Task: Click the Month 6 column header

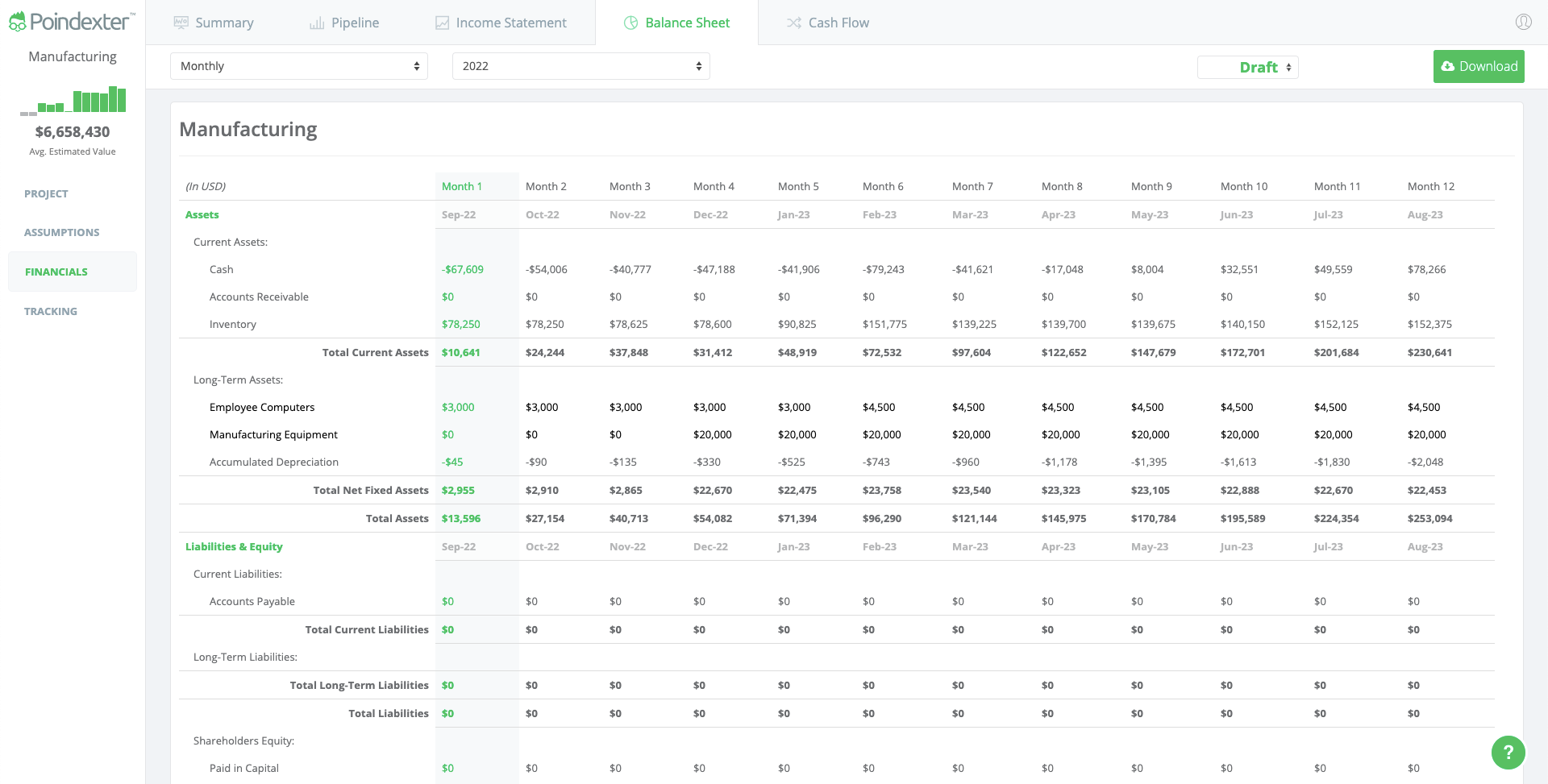Action: coord(883,186)
